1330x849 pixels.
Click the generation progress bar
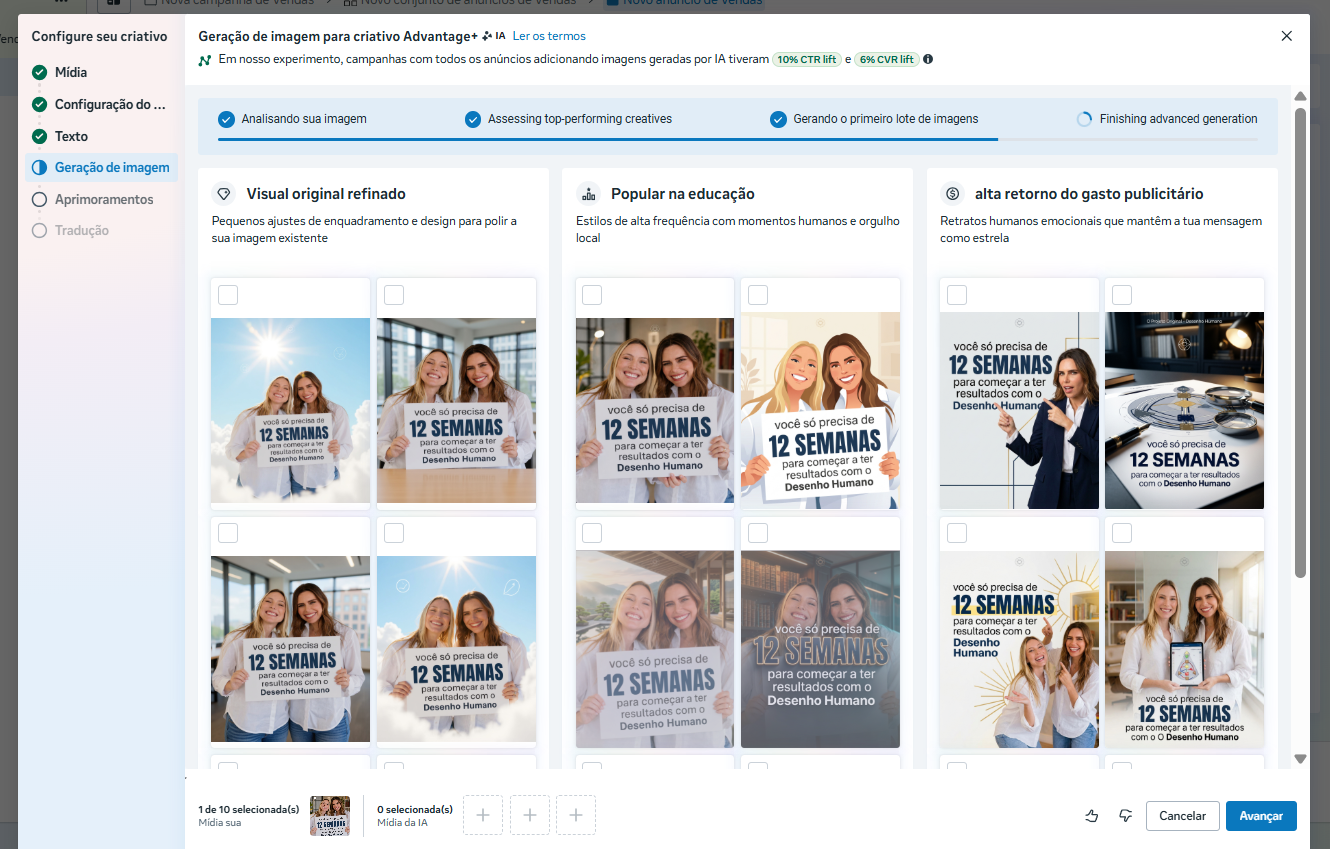738,140
